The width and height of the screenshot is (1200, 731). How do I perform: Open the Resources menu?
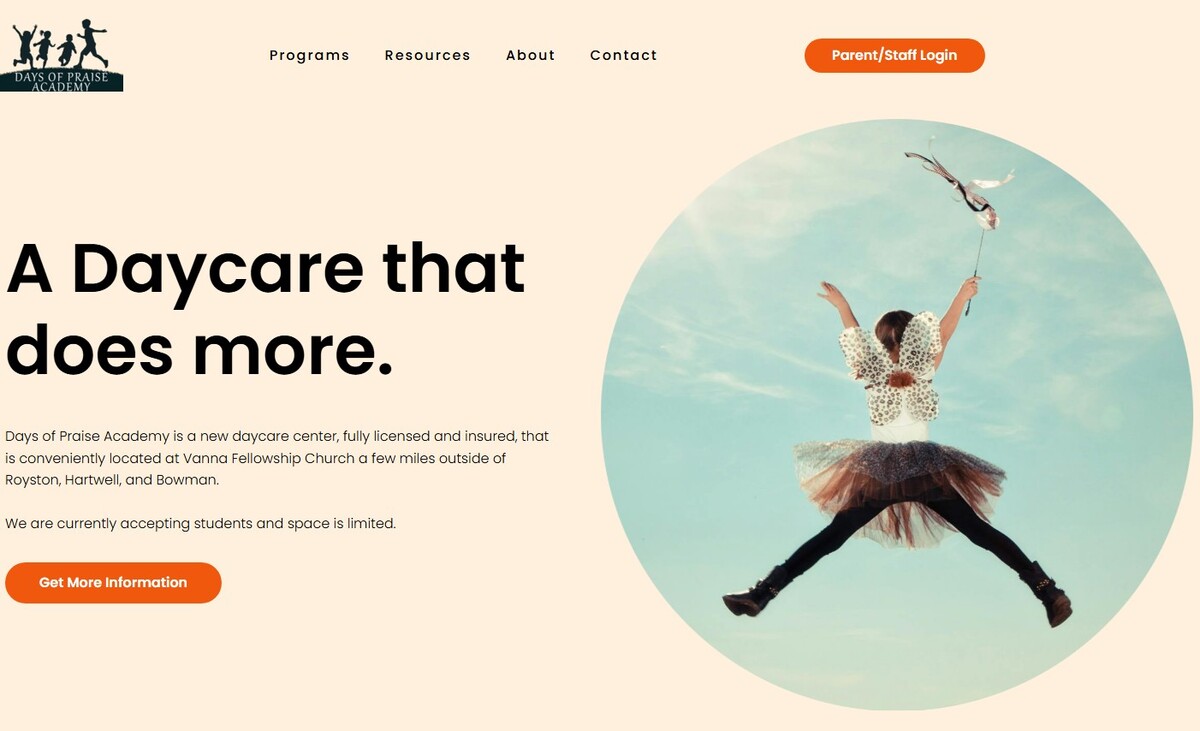coord(427,55)
